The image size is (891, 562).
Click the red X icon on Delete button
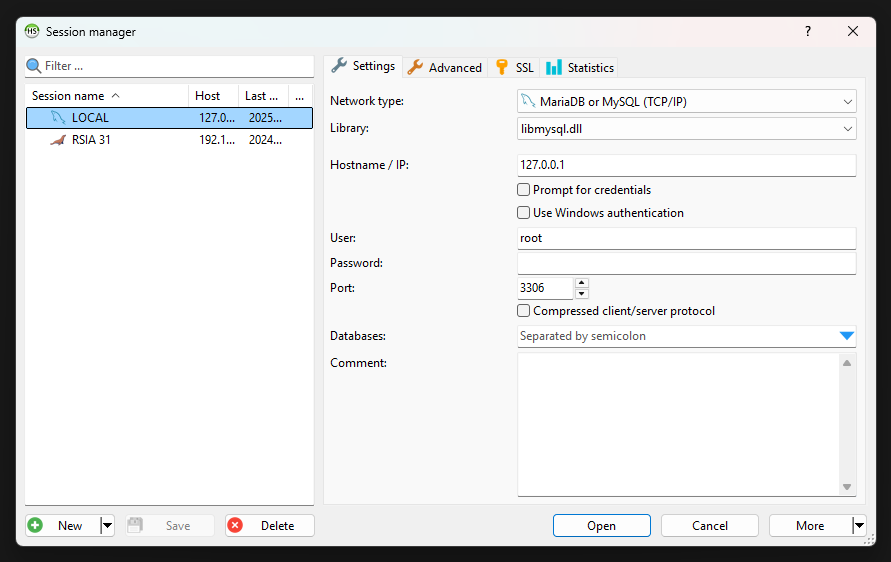point(235,525)
